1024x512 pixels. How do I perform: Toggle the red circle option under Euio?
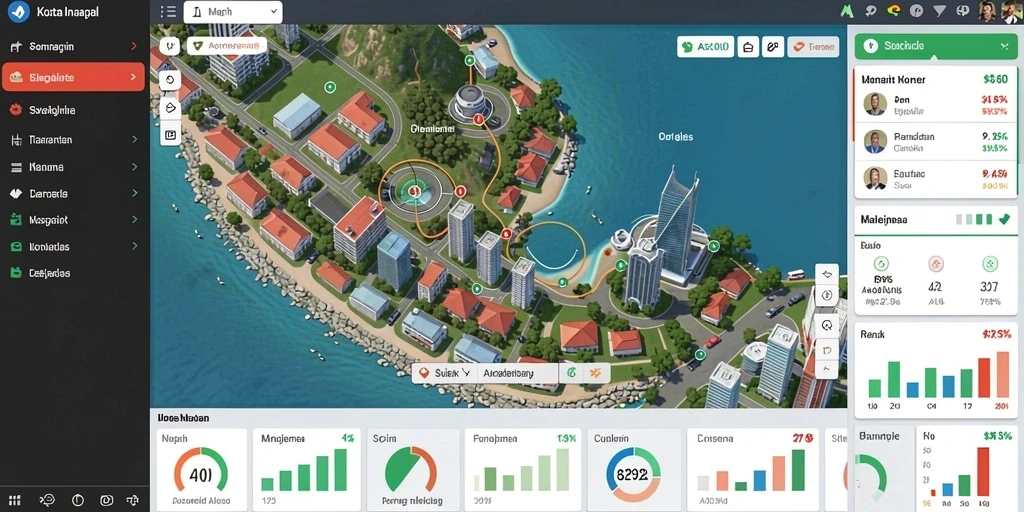pyautogui.click(x=936, y=264)
